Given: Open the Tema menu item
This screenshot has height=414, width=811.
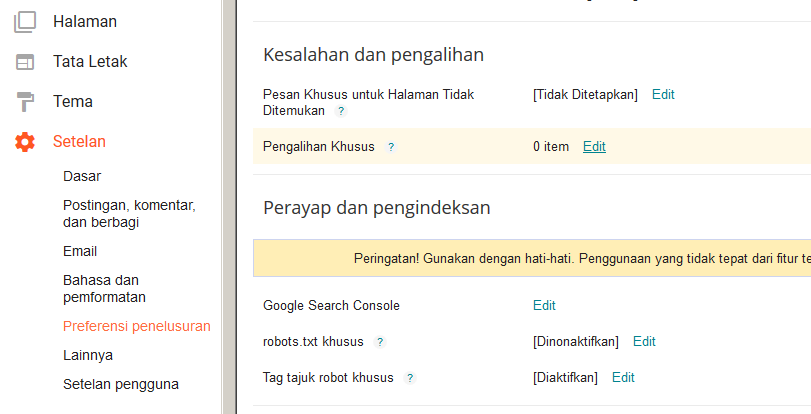Looking at the screenshot, I should pyautogui.click(x=73, y=101).
